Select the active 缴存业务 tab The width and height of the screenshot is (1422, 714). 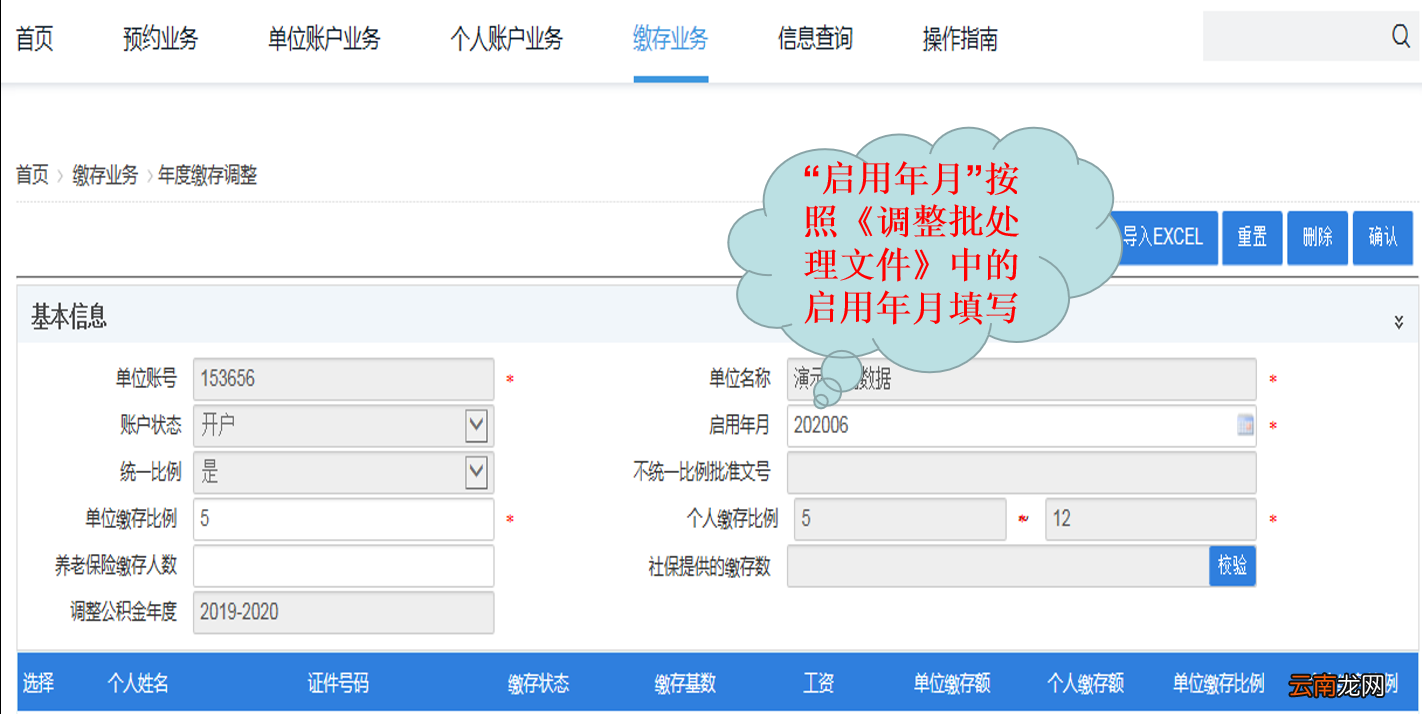(x=670, y=39)
